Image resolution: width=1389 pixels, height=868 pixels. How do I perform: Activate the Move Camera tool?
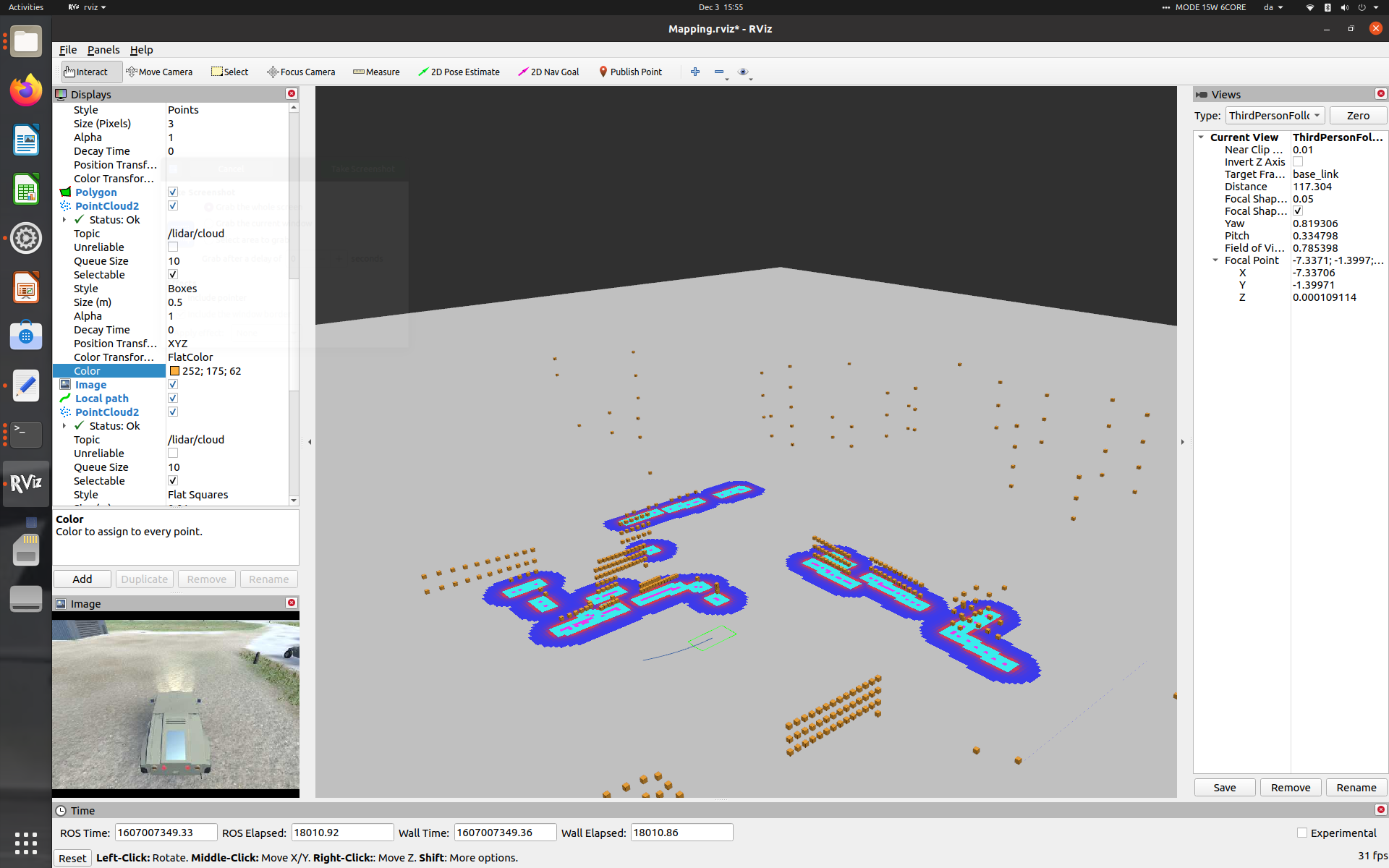(159, 72)
